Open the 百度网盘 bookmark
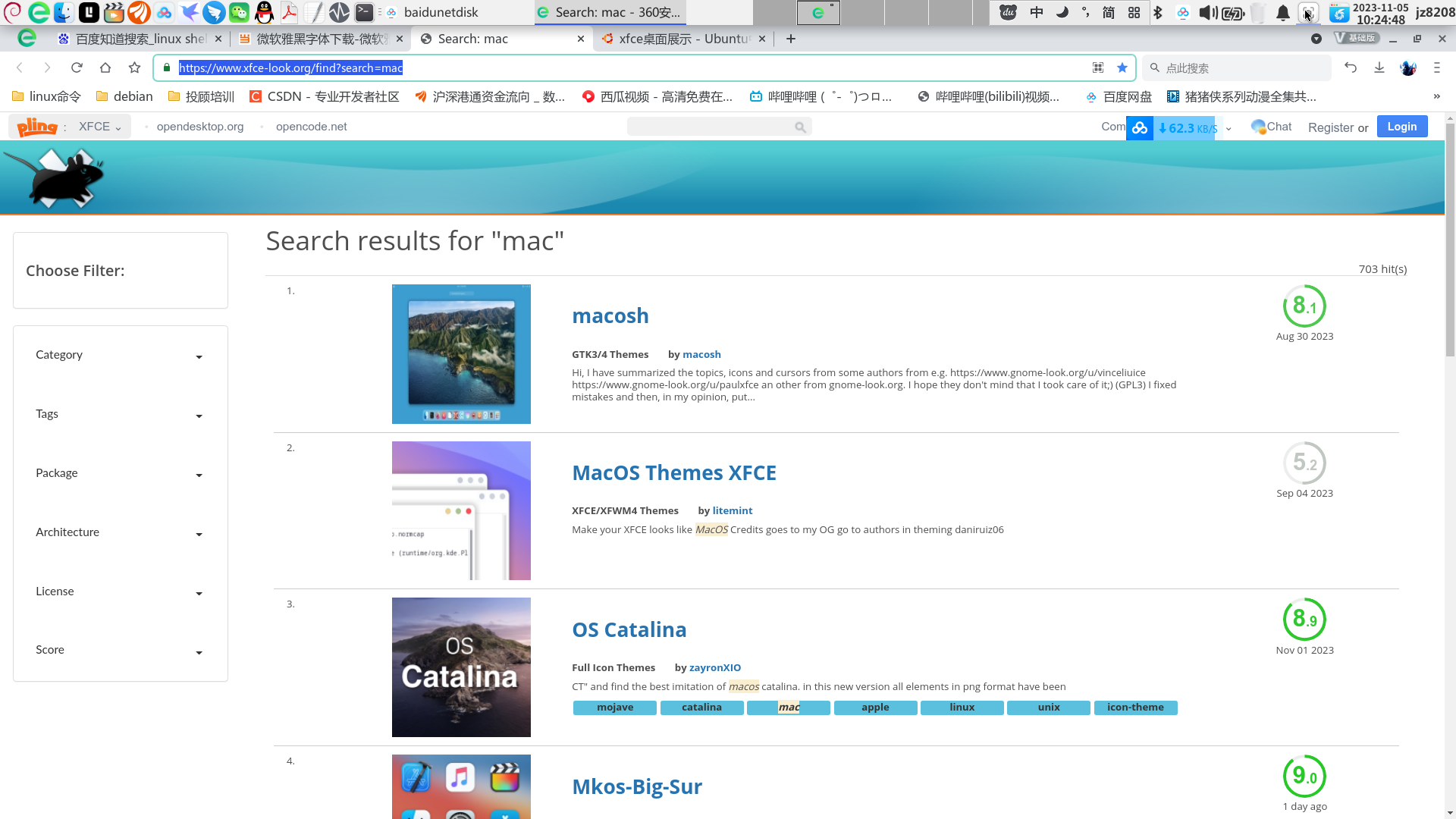1456x819 pixels. point(1119,96)
